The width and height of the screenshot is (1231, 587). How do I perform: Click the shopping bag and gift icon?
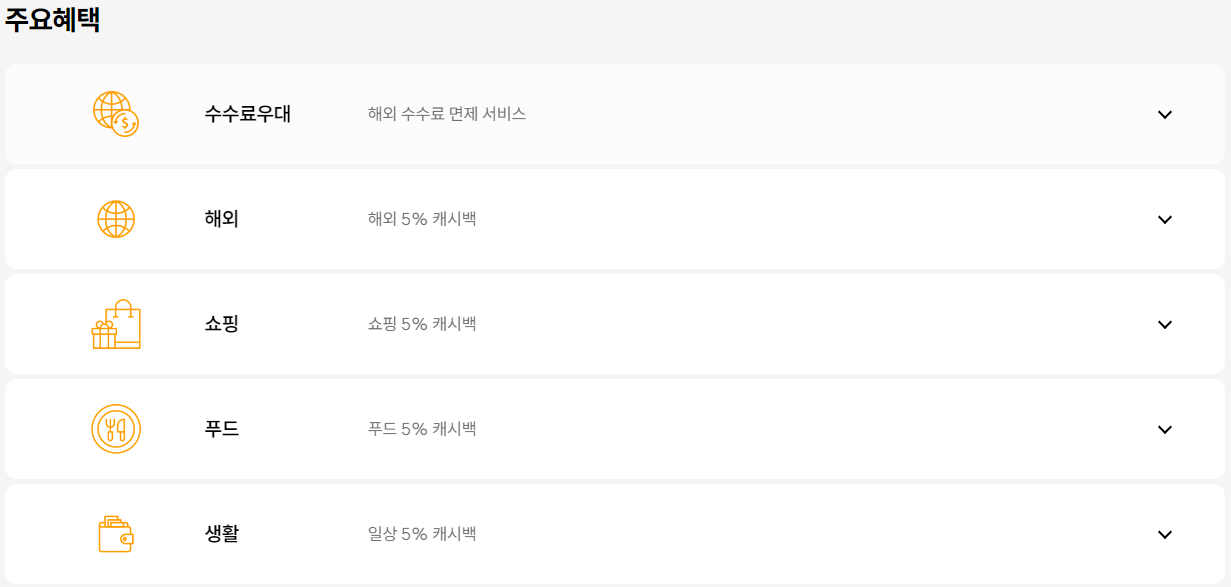coord(117,323)
